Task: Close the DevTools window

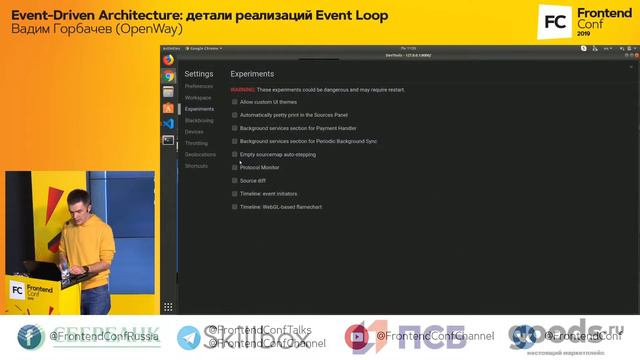Action: (x=637, y=55)
